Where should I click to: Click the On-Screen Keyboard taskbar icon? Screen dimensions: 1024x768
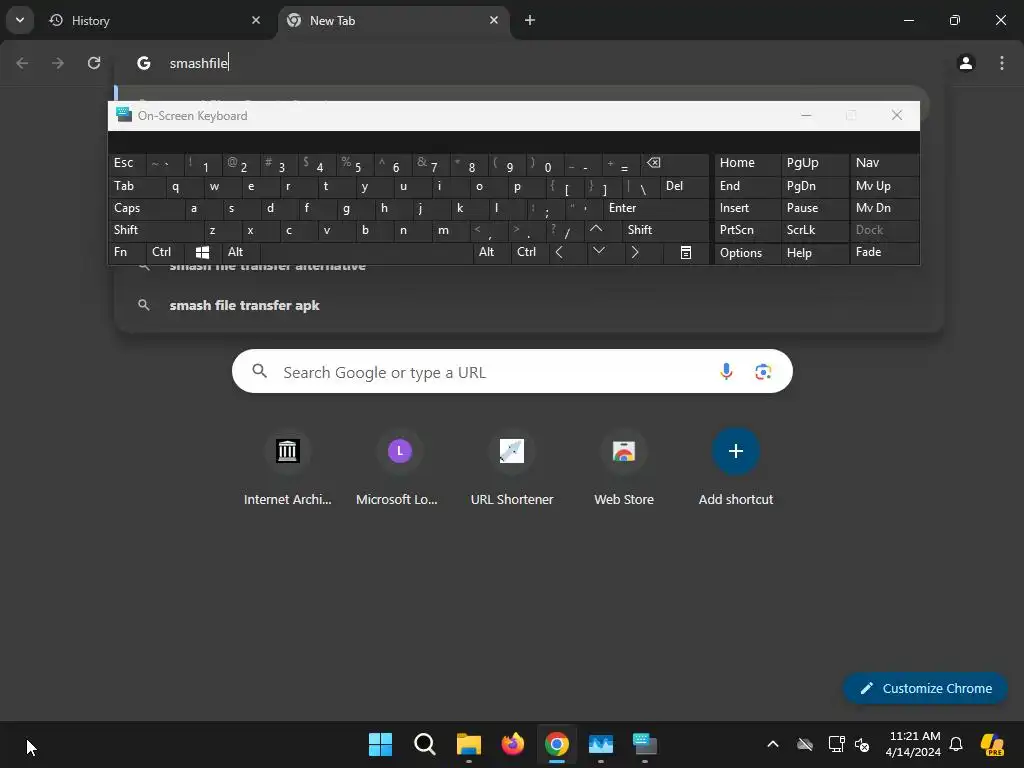pyautogui.click(x=645, y=744)
